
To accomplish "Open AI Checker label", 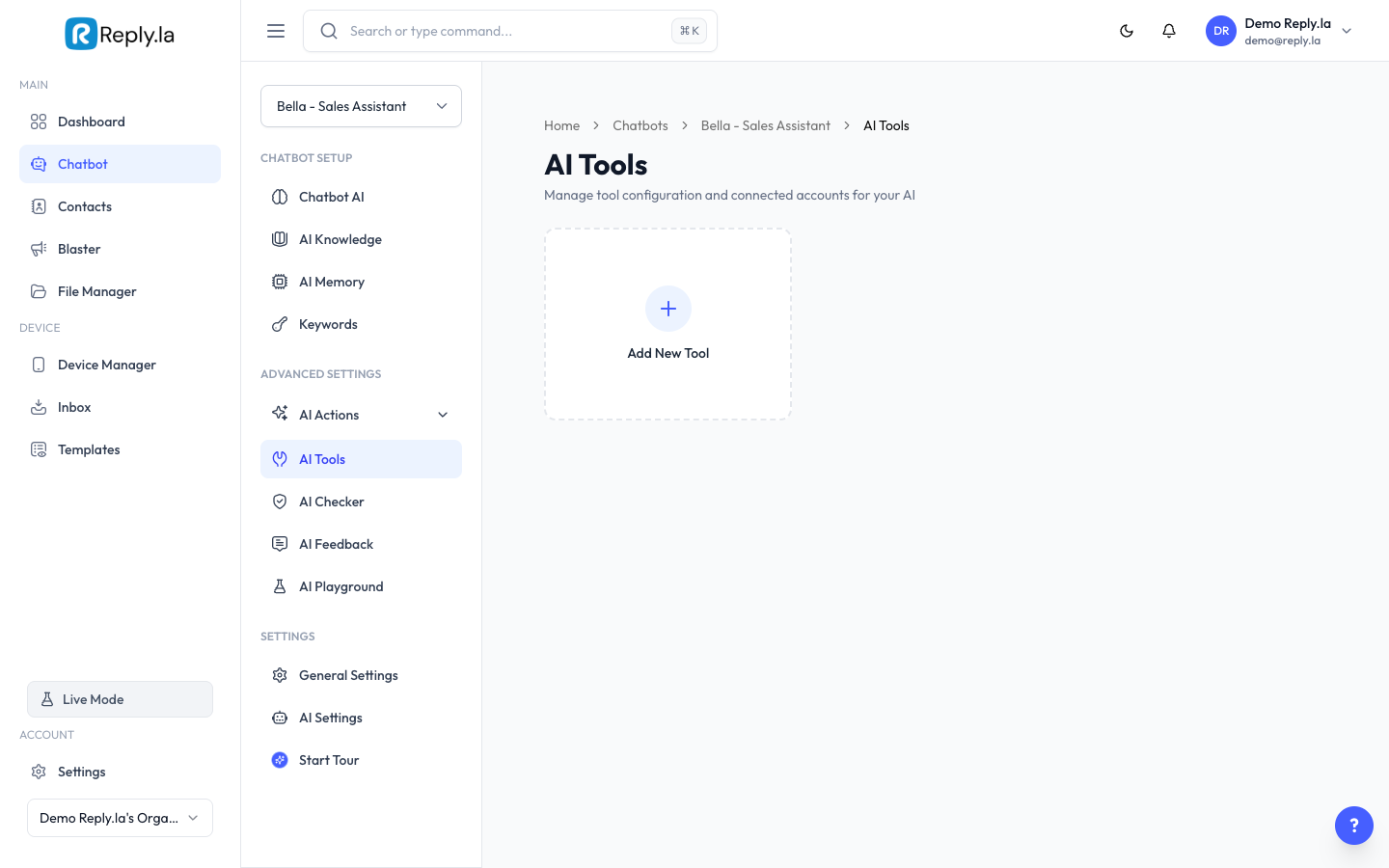I will pyautogui.click(x=332, y=502).
